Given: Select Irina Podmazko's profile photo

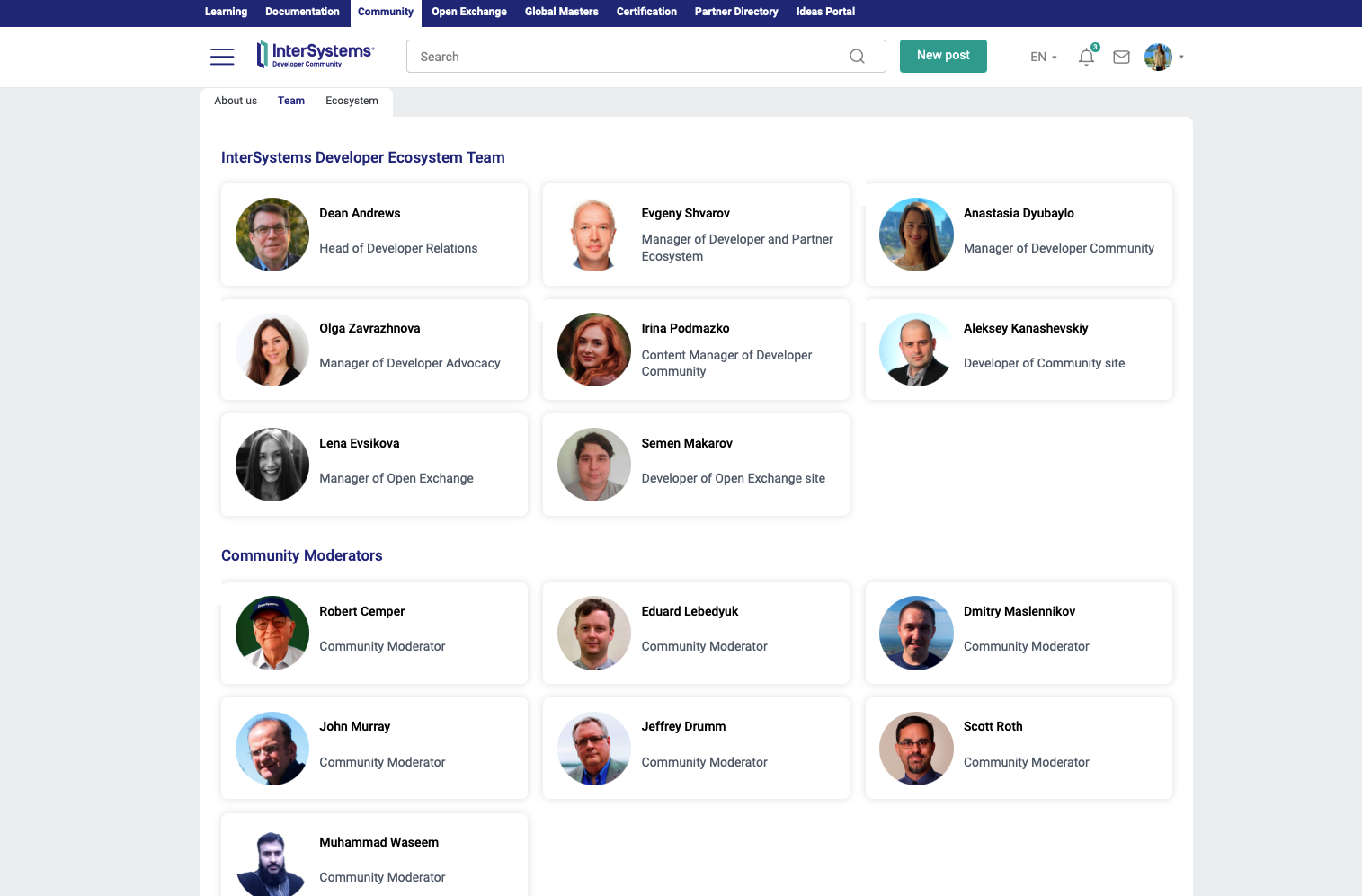Looking at the screenshot, I should [x=594, y=350].
